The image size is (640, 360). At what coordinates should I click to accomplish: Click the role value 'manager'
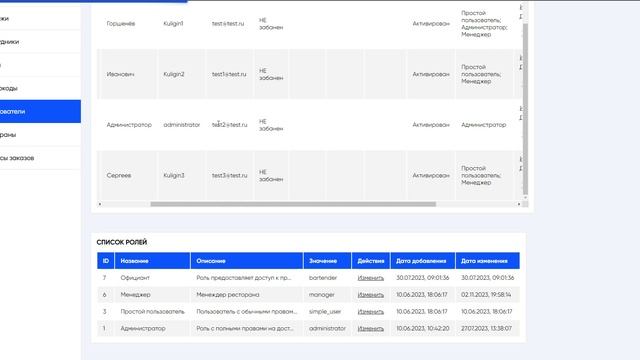(x=322, y=295)
